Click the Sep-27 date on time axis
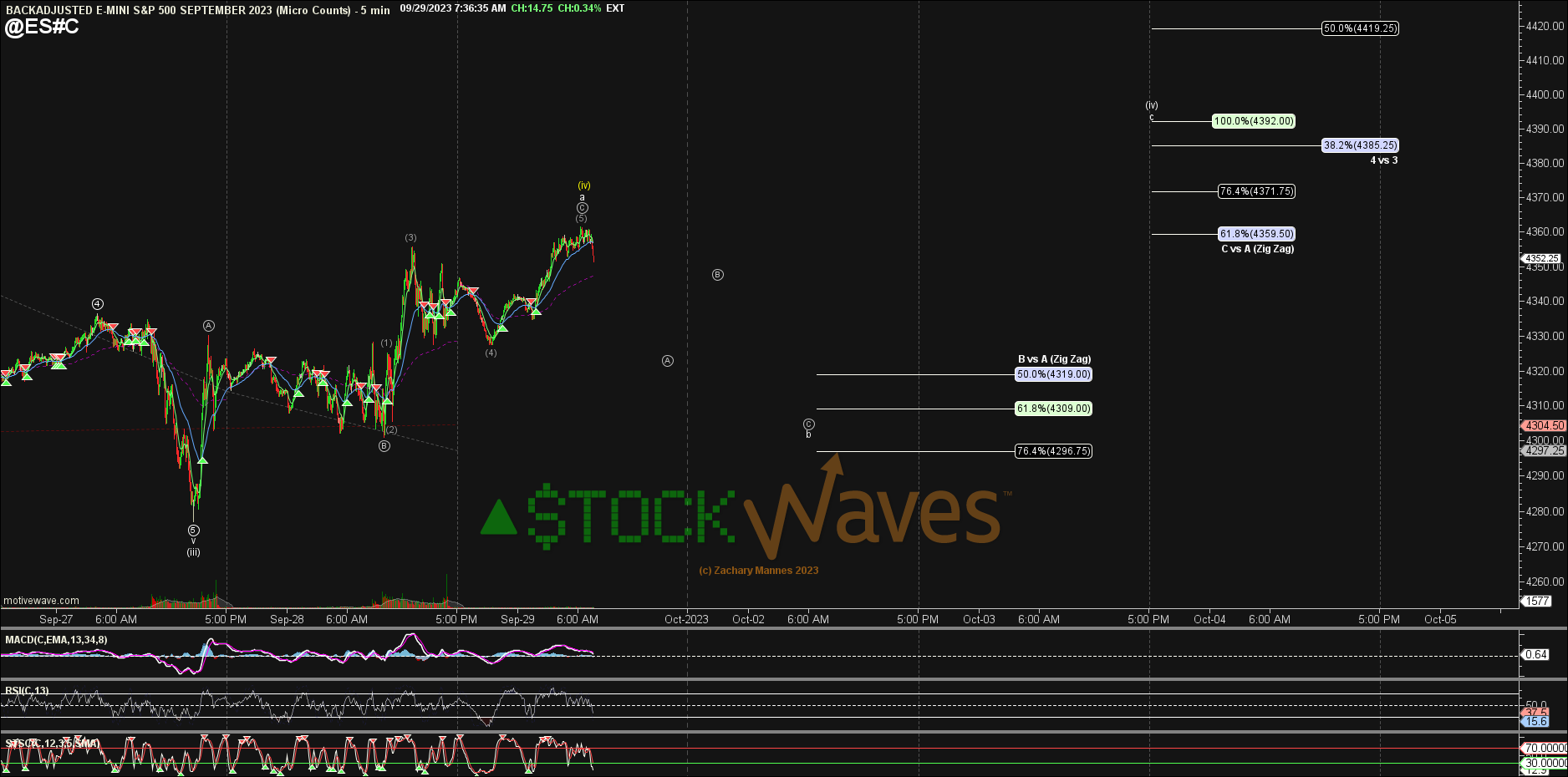The width and height of the screenshot is (1568, 777). tap(56, 619)
